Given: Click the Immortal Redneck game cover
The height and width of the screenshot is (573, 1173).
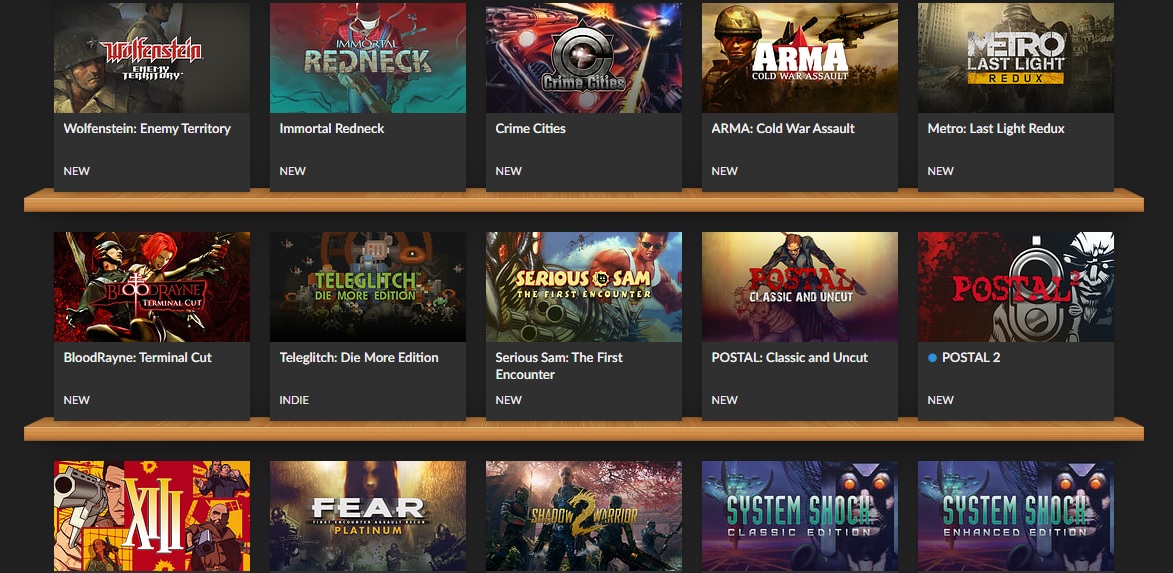Looking at the screenshot, I should coord(368,58).
